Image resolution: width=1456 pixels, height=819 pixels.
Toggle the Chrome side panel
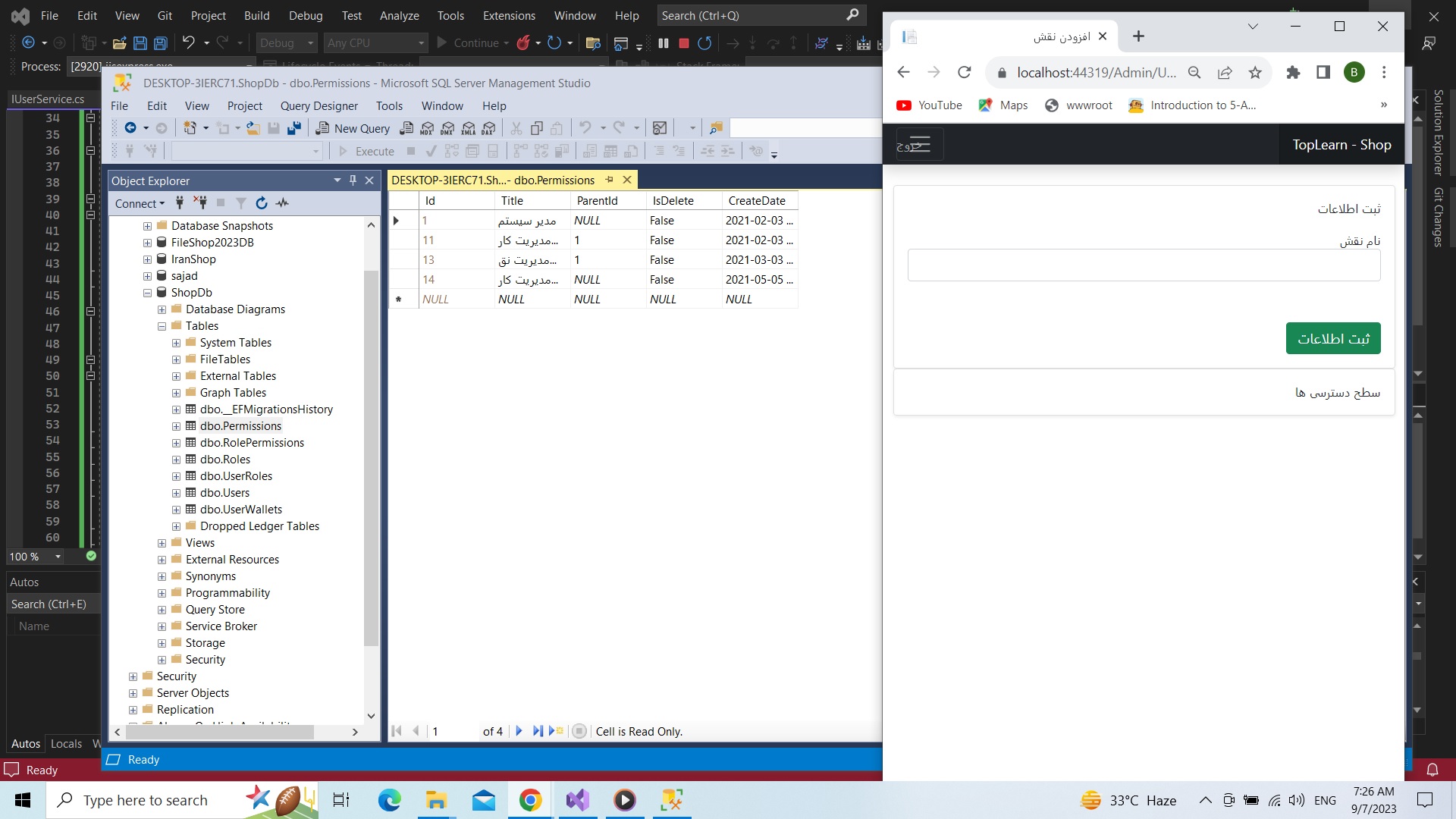pyautogui.click(x=1323, y=73)
